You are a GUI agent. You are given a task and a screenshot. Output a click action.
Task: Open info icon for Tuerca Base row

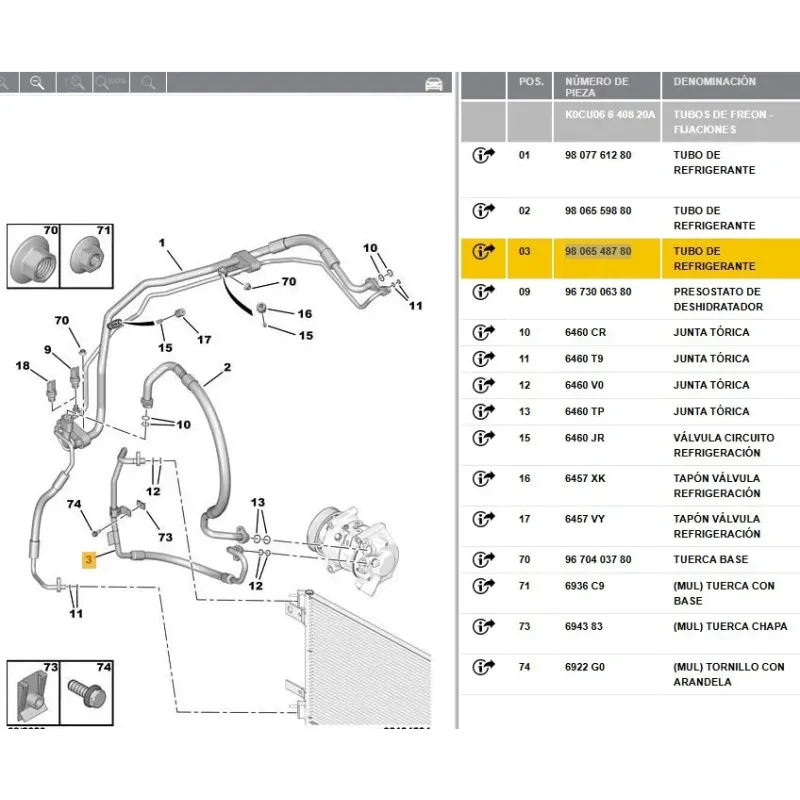[483, 560]
